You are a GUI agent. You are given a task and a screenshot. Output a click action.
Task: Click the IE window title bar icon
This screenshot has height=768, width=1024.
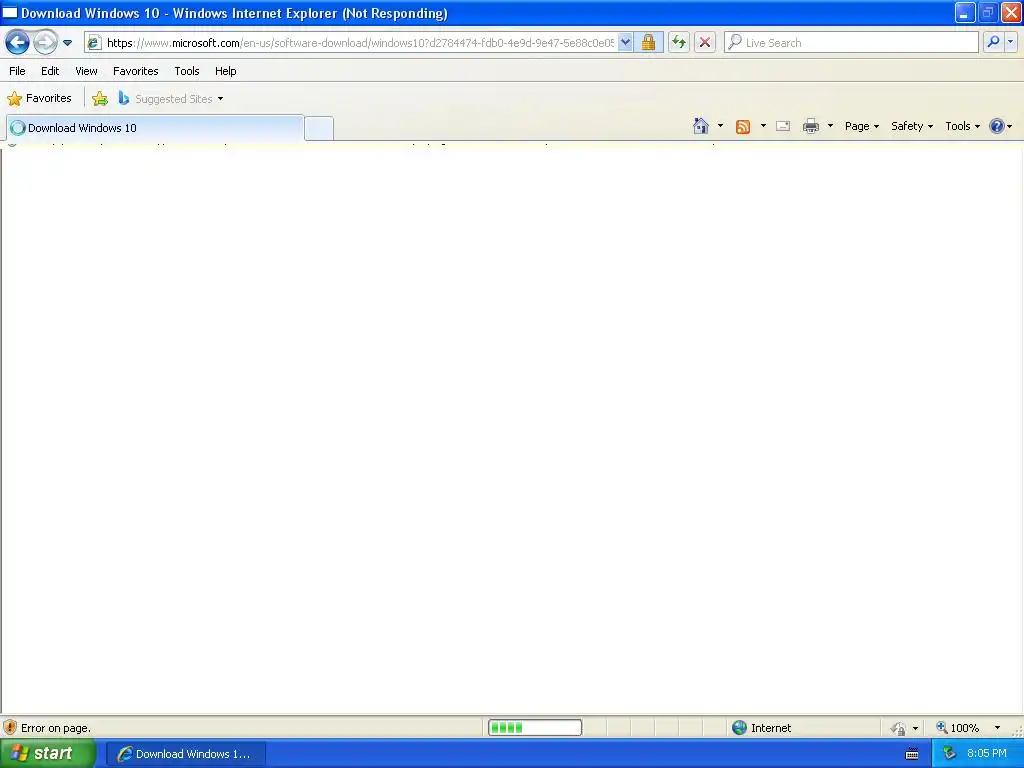click(x=10, y=12)
